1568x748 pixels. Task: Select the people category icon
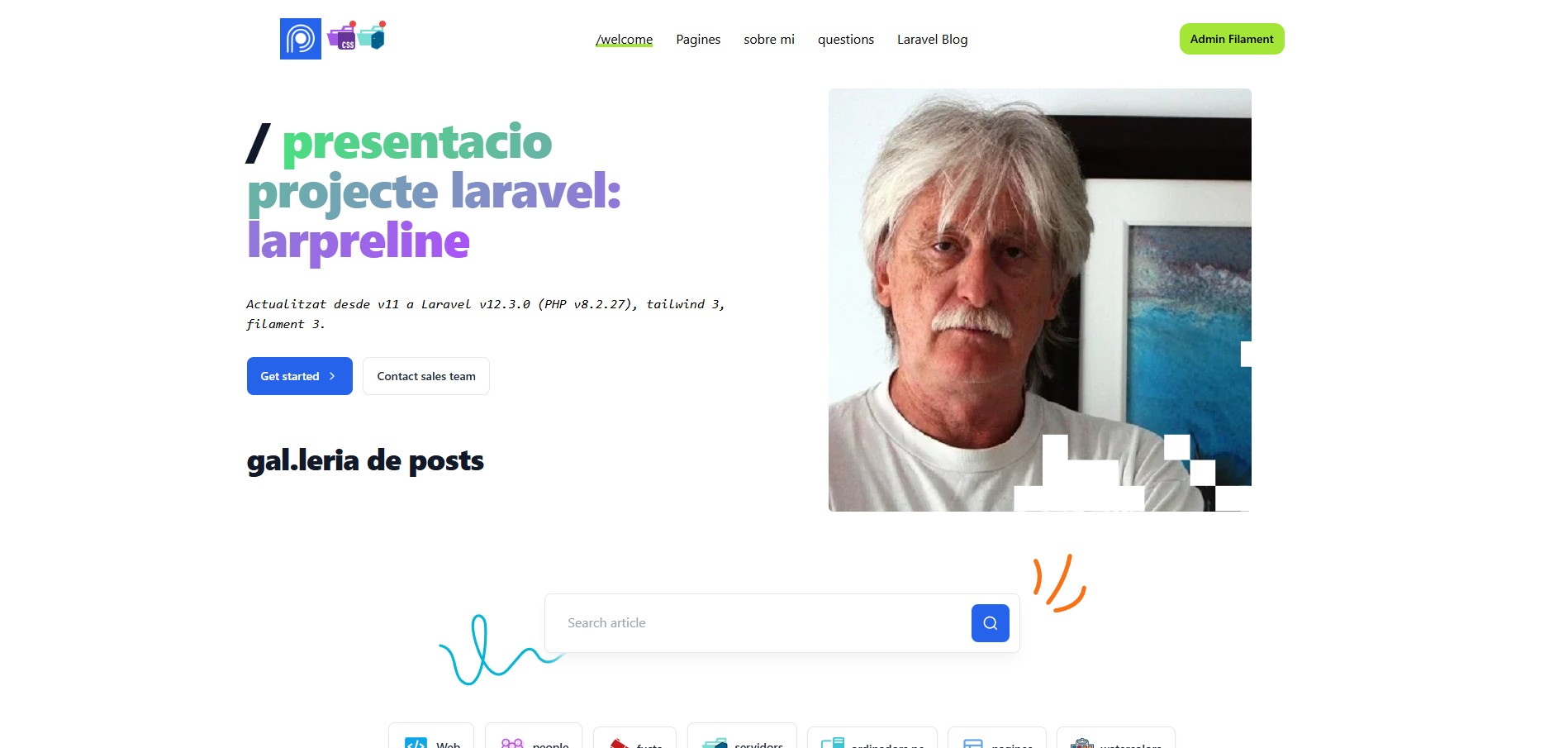pos(512,743)
